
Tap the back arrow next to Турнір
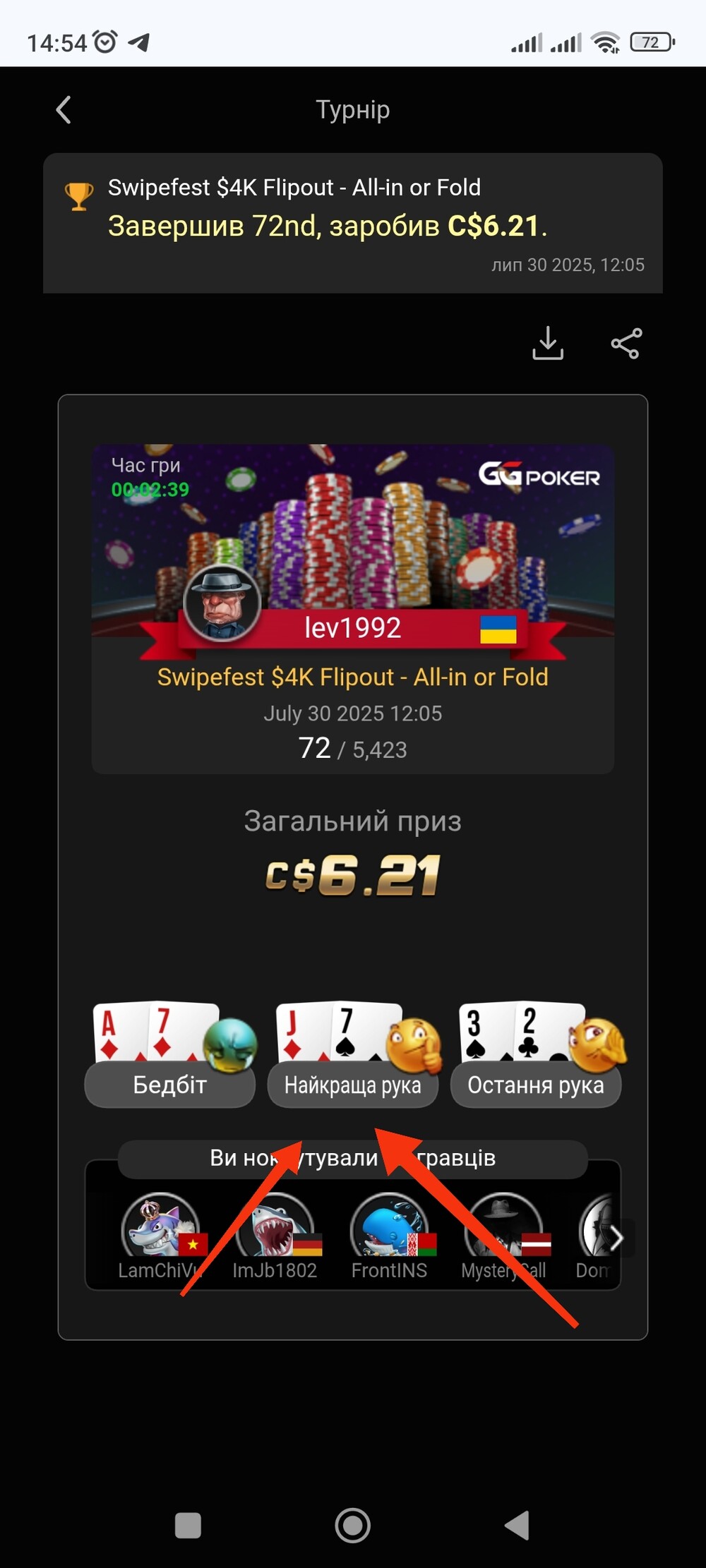click(x=64, y=110)
